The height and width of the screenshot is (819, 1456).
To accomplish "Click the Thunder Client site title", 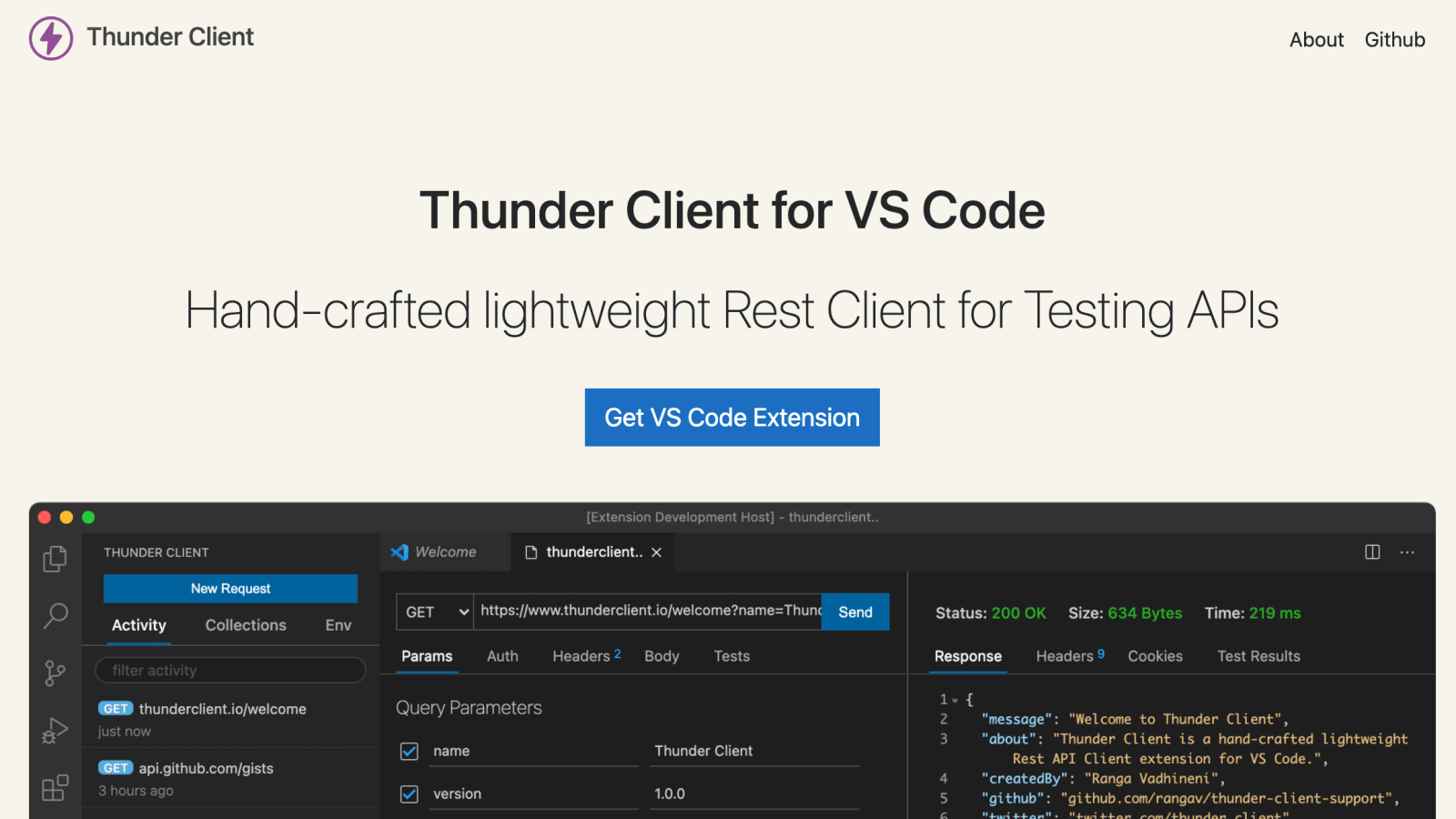I will pos(170,37).
